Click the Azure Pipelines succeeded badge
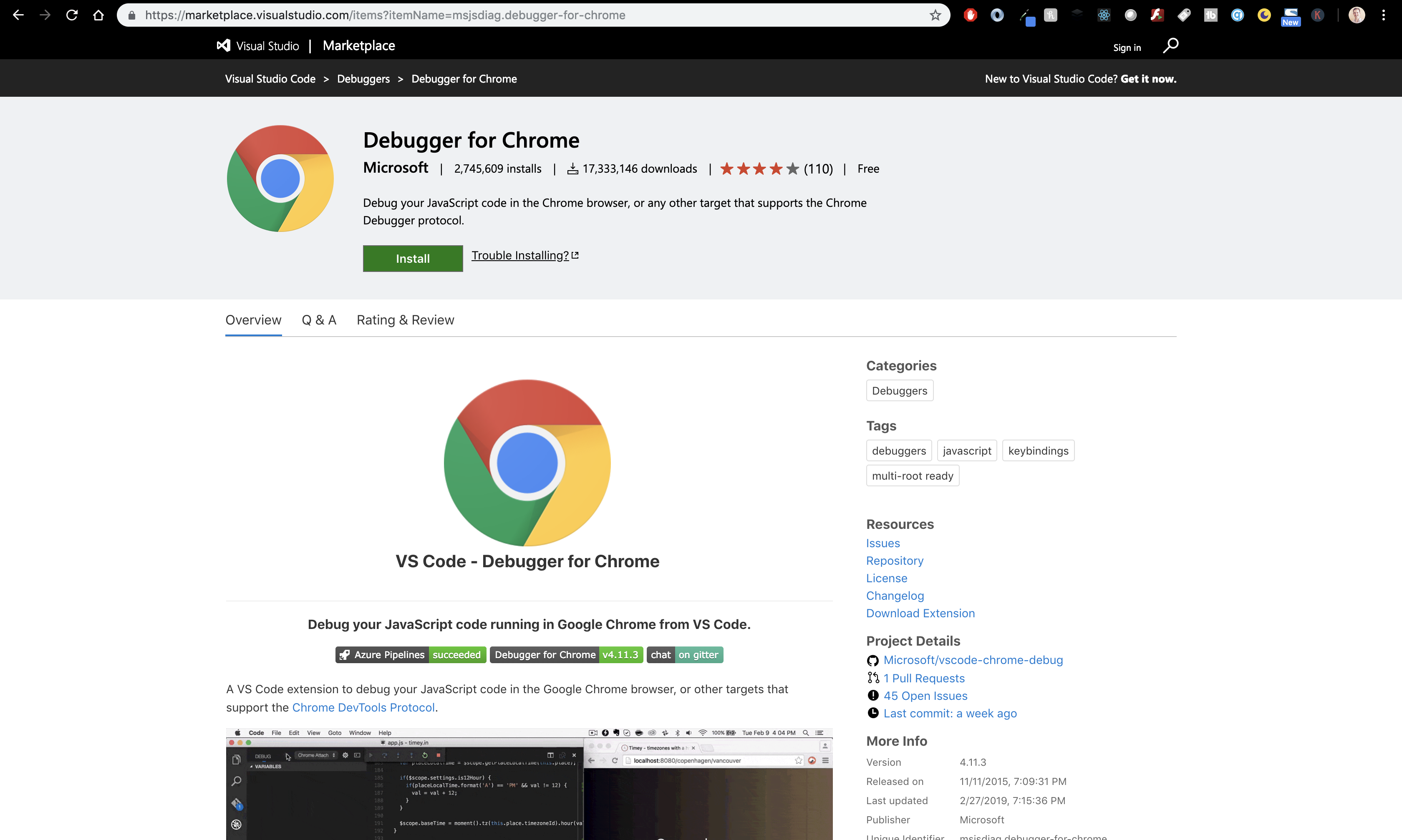 (x=411, y=655)
